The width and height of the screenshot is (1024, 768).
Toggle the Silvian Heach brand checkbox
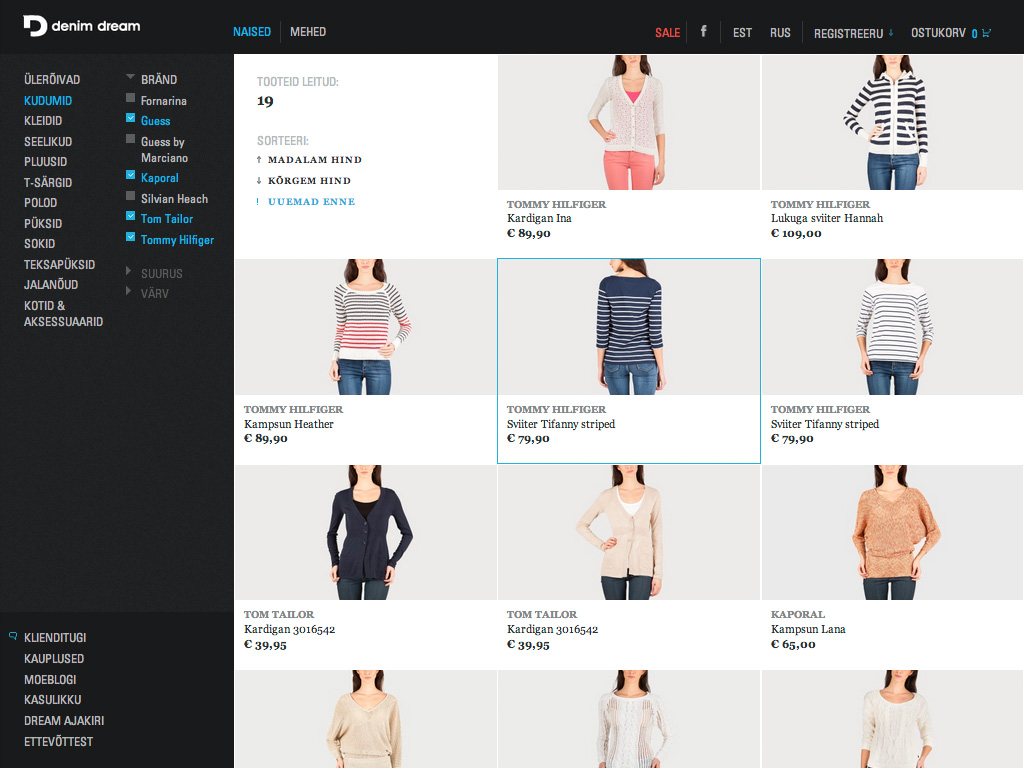[130, 197]
